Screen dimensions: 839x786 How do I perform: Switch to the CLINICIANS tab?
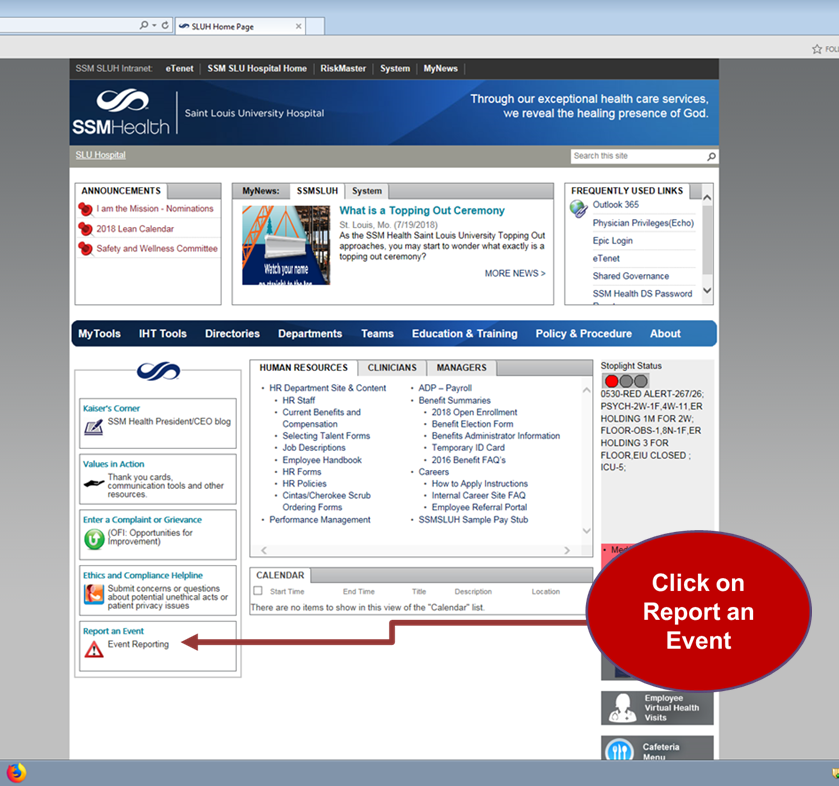tap(392, 368)
